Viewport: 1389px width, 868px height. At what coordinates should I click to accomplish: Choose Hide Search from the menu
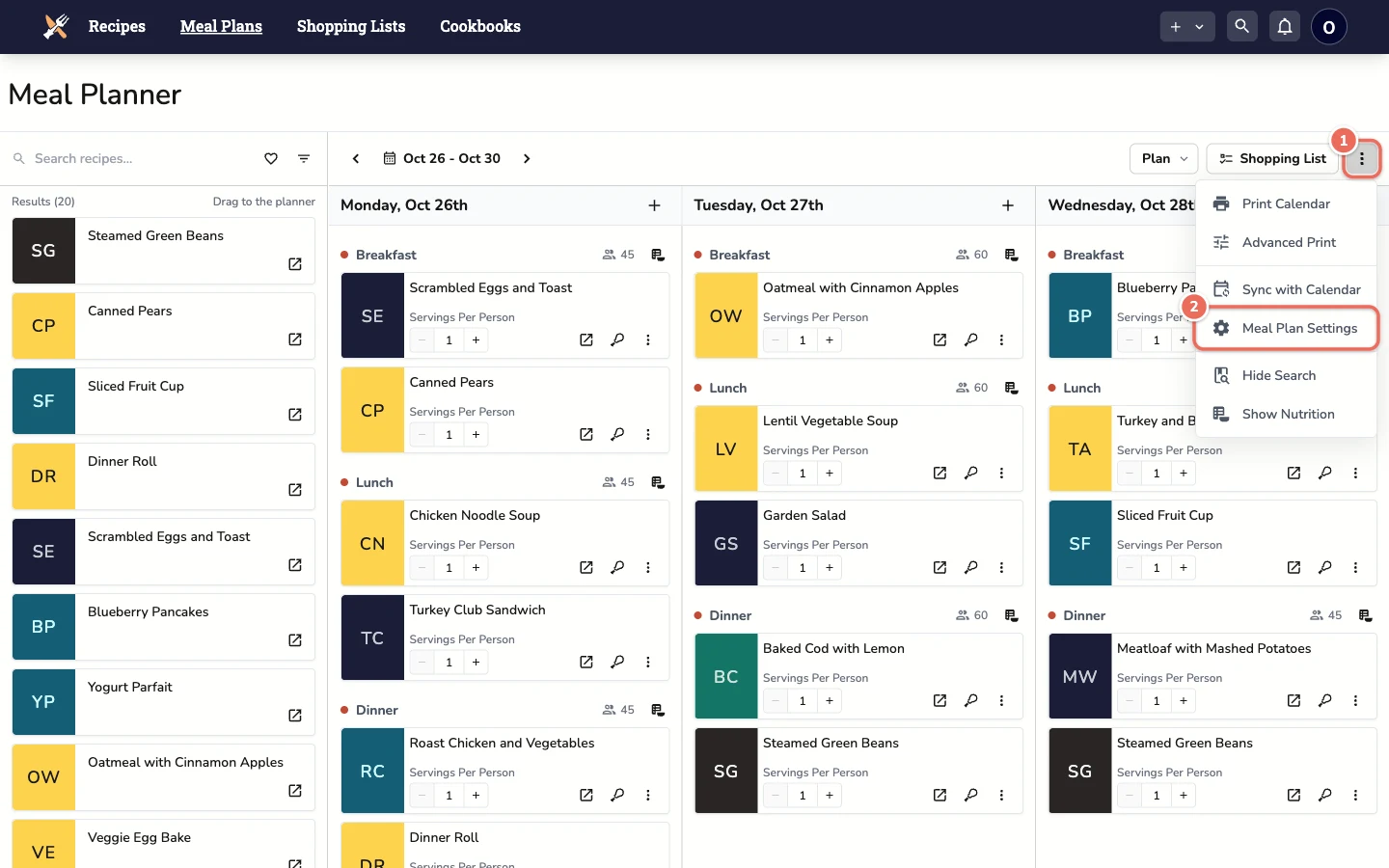(1286, 375)
